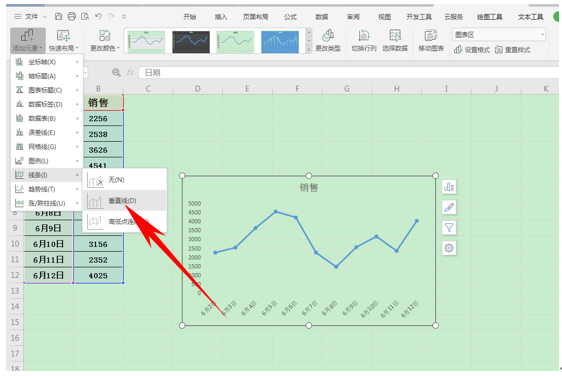562x376 pixels.
Task: Select the blue filled chart style thumbnail
Action: [x=280, y=42]
